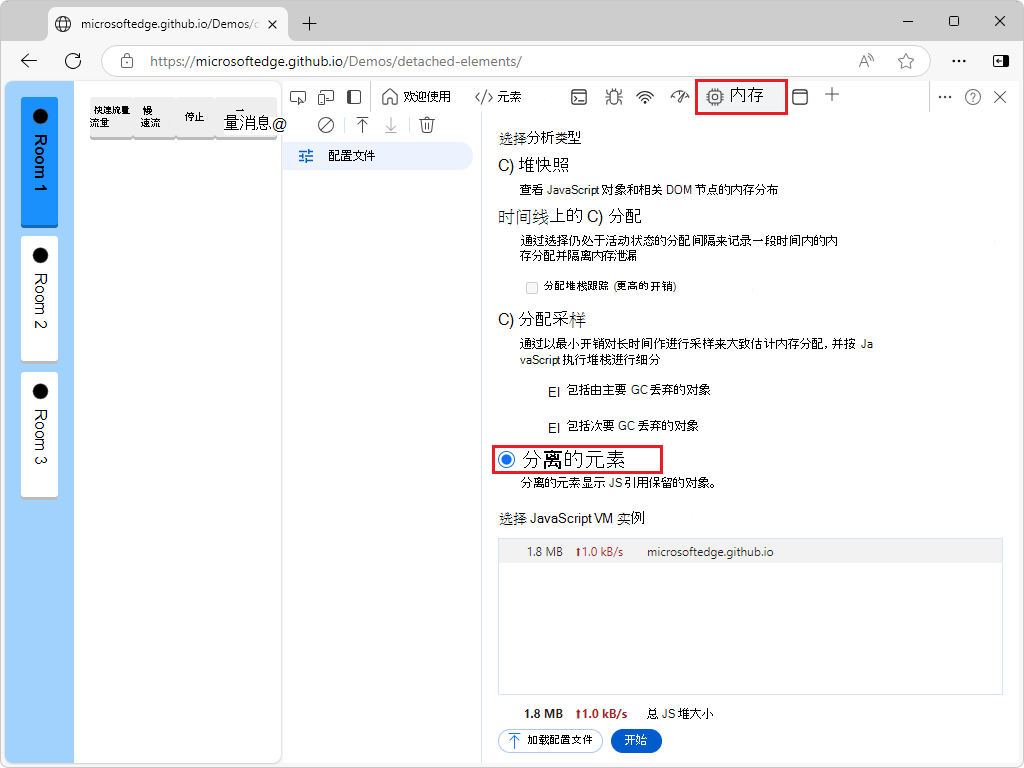Image resolution: width=1024 pixels, height=768 pixels.
Task: Activate the Inspect element picker tool
Action: tap(298, 97)
